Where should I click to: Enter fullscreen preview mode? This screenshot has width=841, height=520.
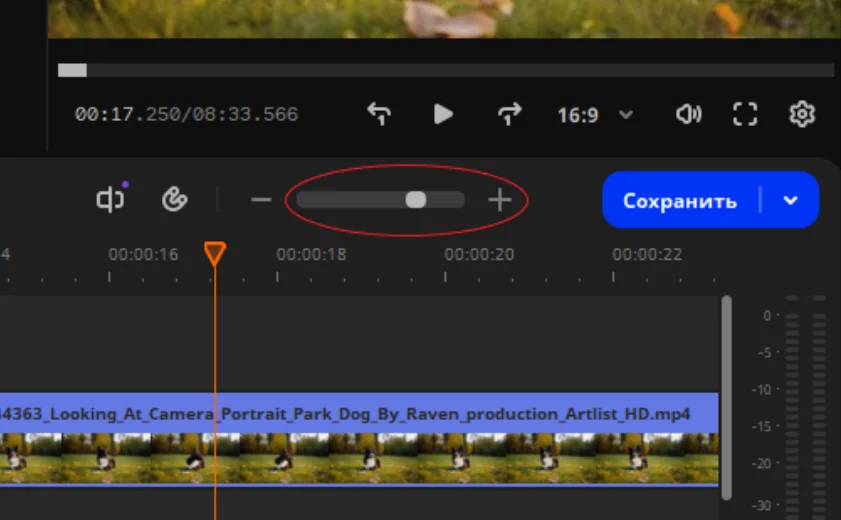(745, 114)
